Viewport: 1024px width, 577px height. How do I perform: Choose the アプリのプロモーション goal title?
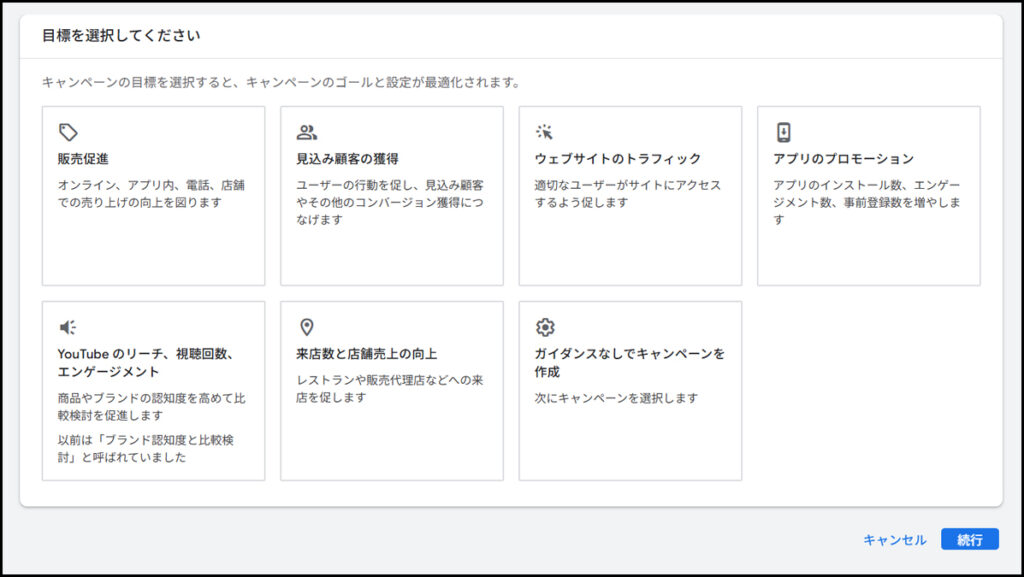[843, 159]
